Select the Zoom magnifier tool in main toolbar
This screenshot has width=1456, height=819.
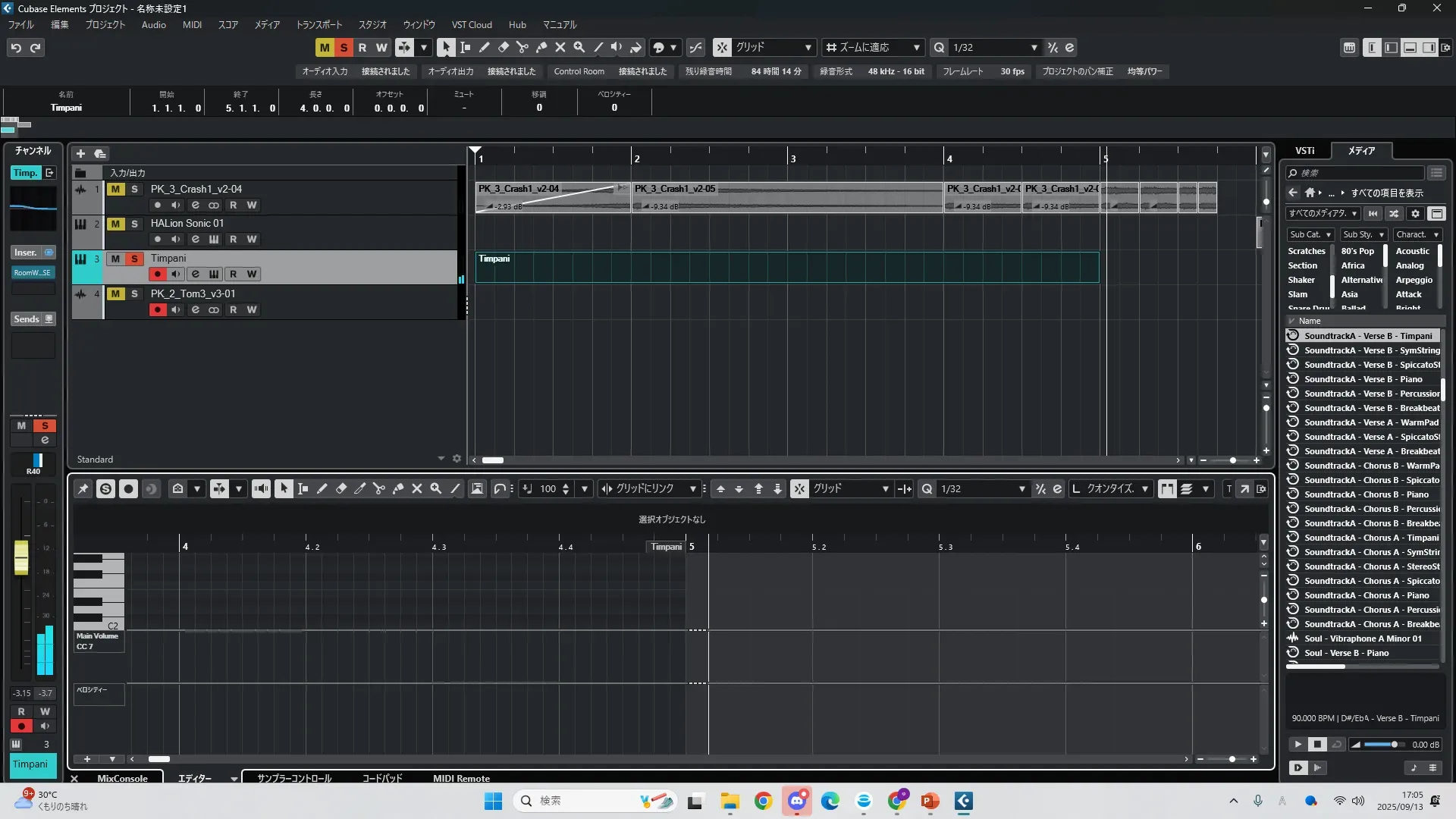pos(579,47)
